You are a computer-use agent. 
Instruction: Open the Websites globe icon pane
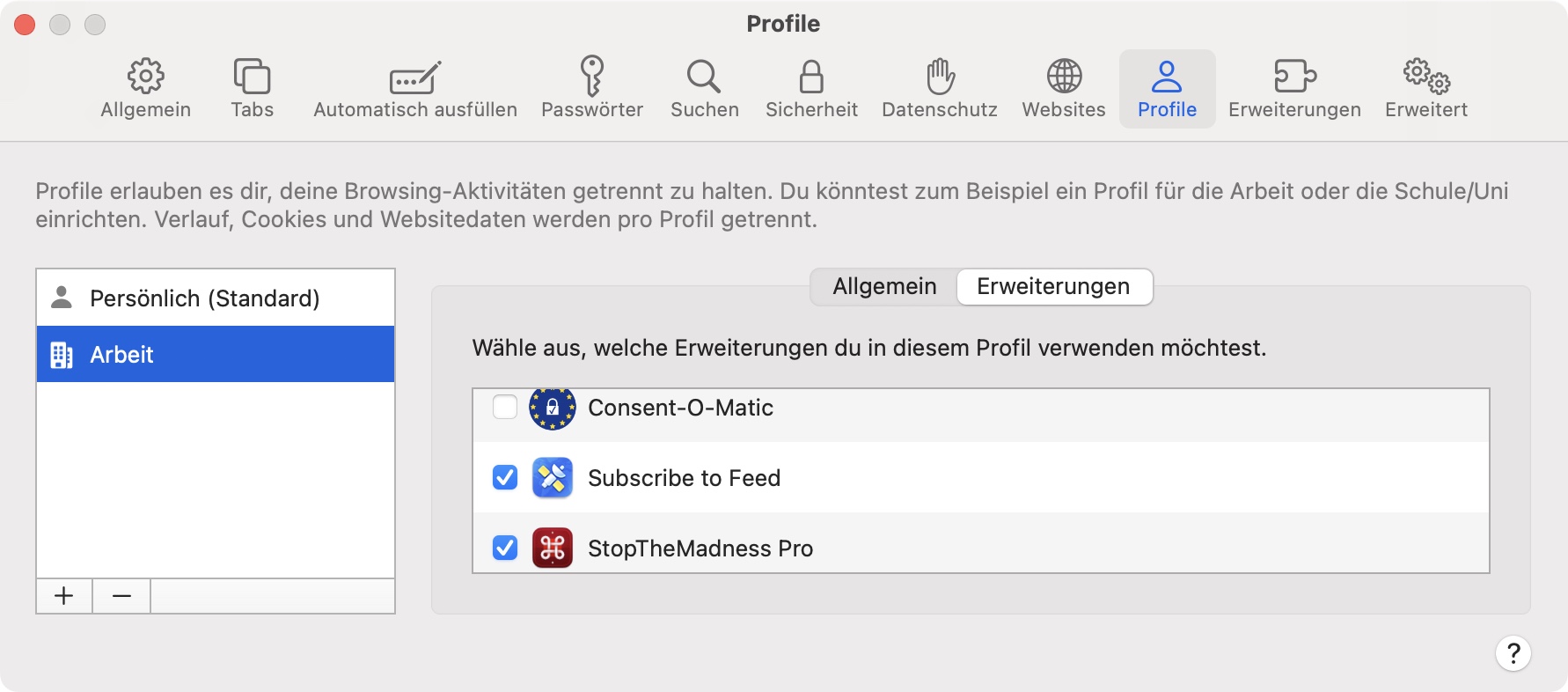(x=1064, y=89)
